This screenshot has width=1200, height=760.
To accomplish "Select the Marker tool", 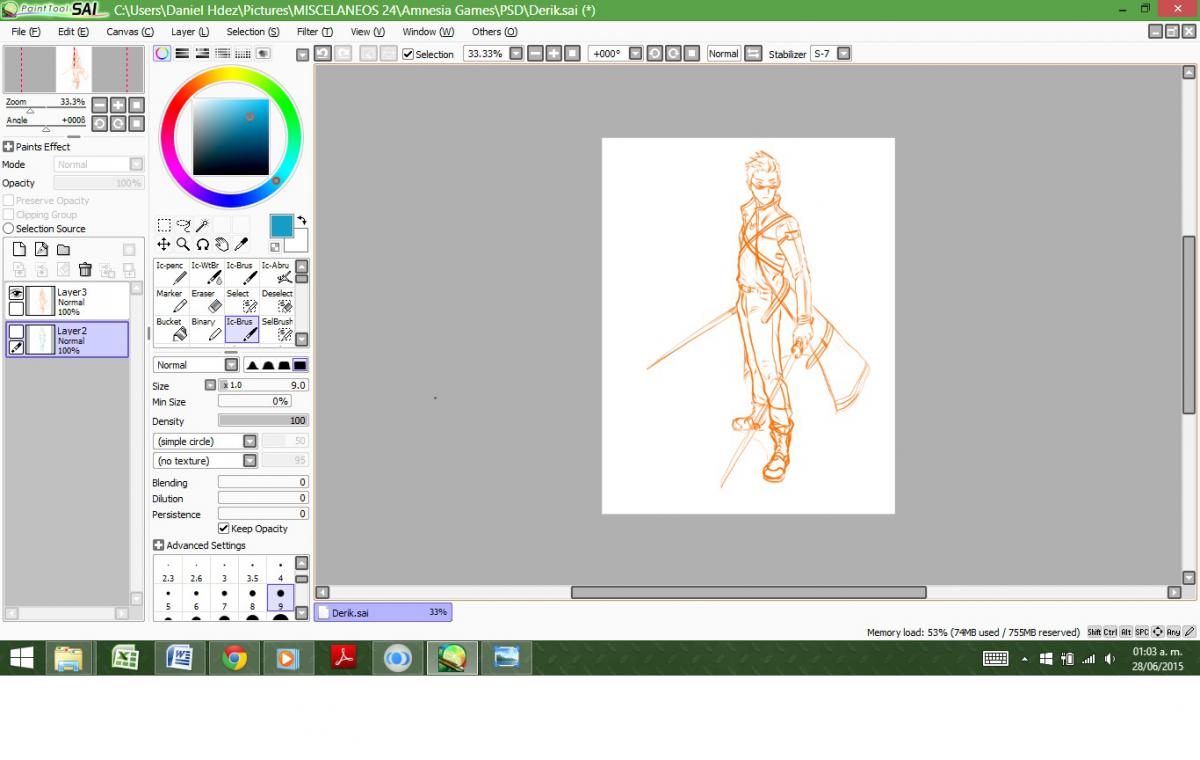I will pos(171,301).
